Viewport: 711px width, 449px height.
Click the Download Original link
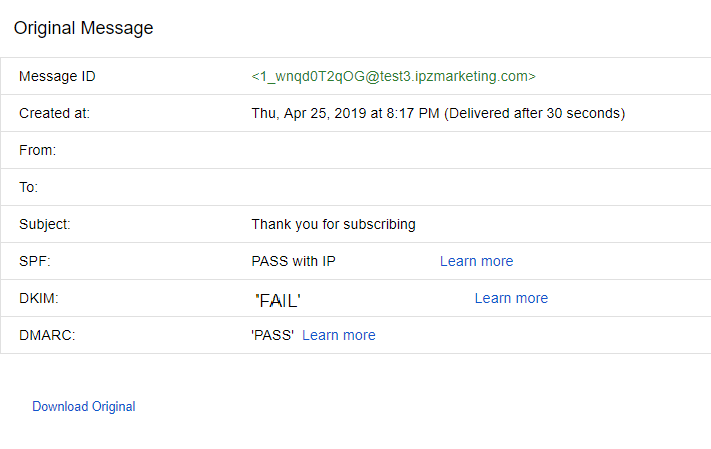[x=83, y=407]
